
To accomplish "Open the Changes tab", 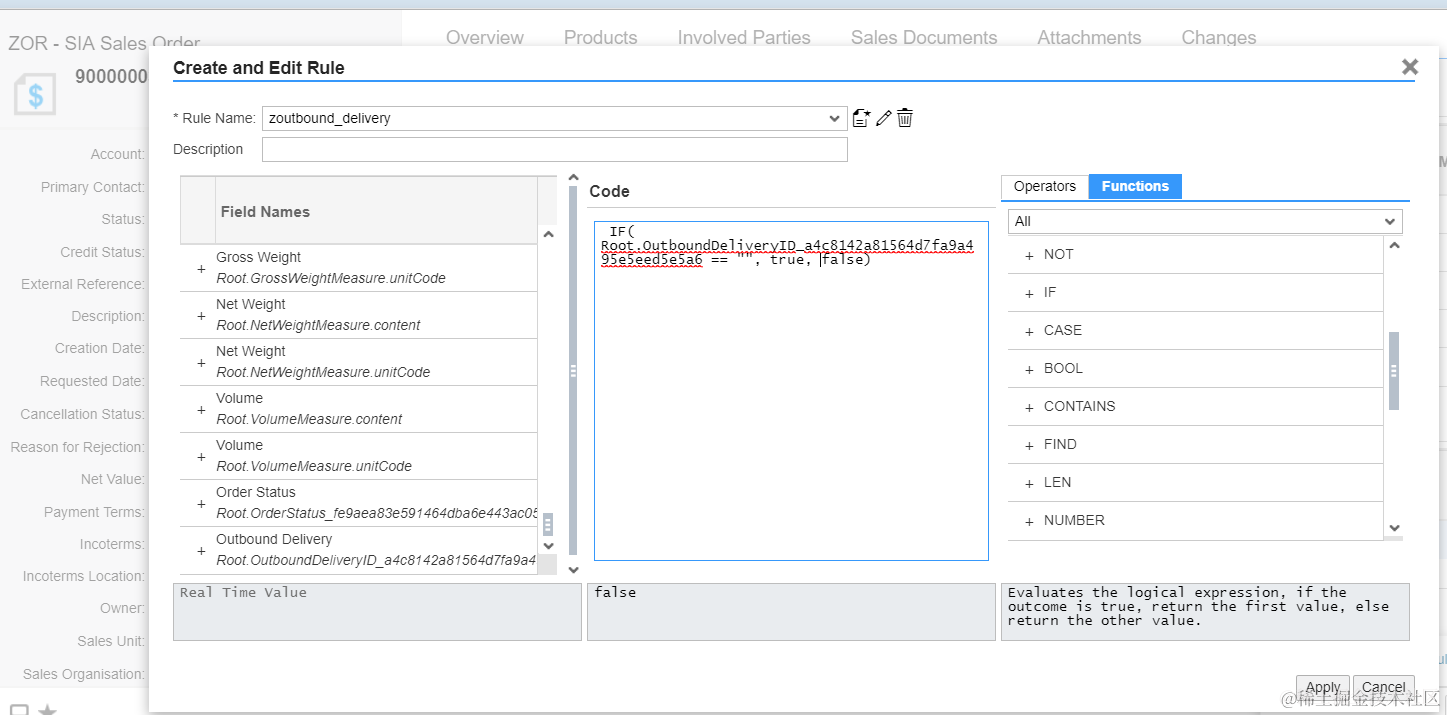I will (1218, 38).
